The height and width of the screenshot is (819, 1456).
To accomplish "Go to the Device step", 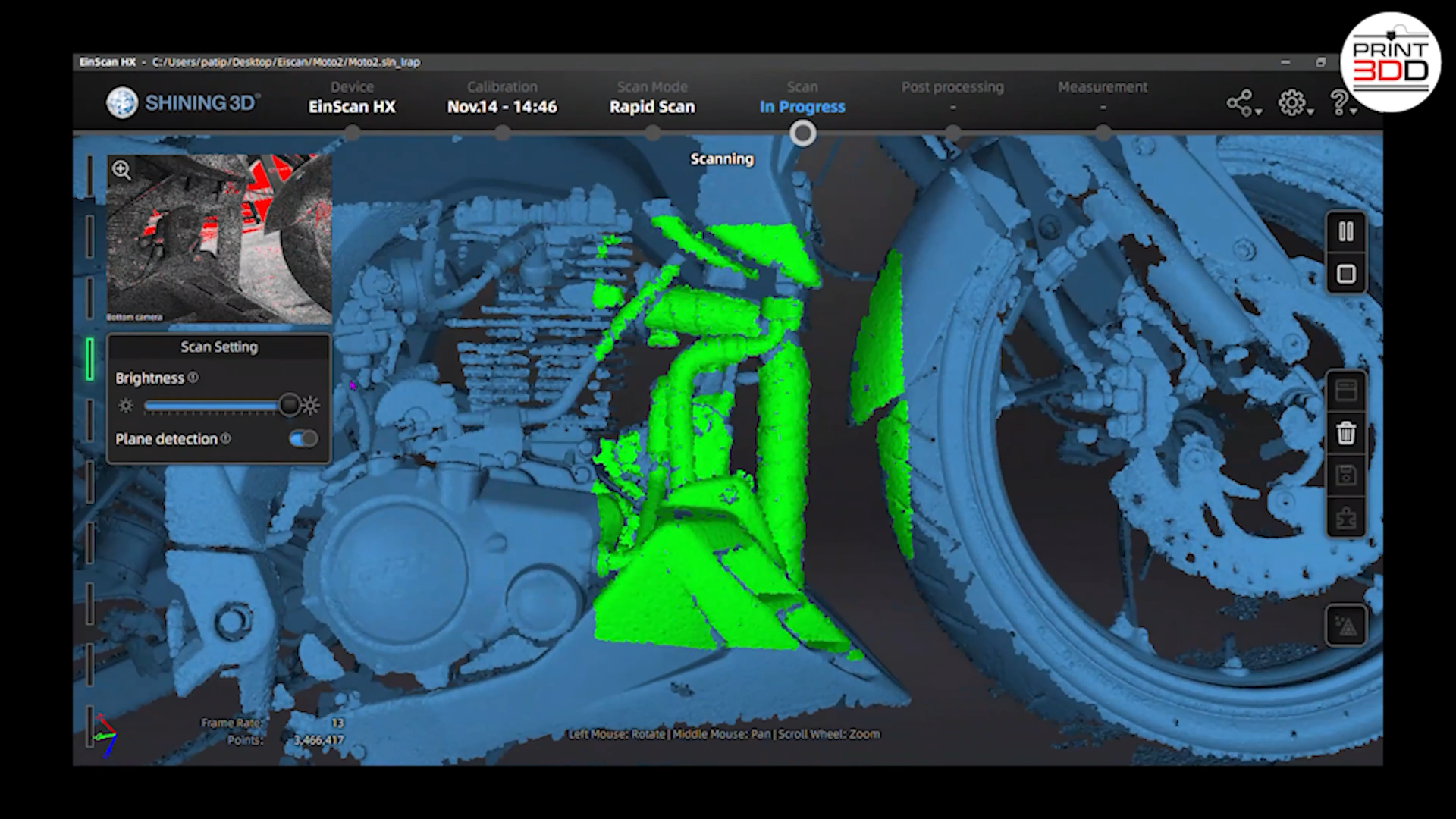I will coord(352,98).
